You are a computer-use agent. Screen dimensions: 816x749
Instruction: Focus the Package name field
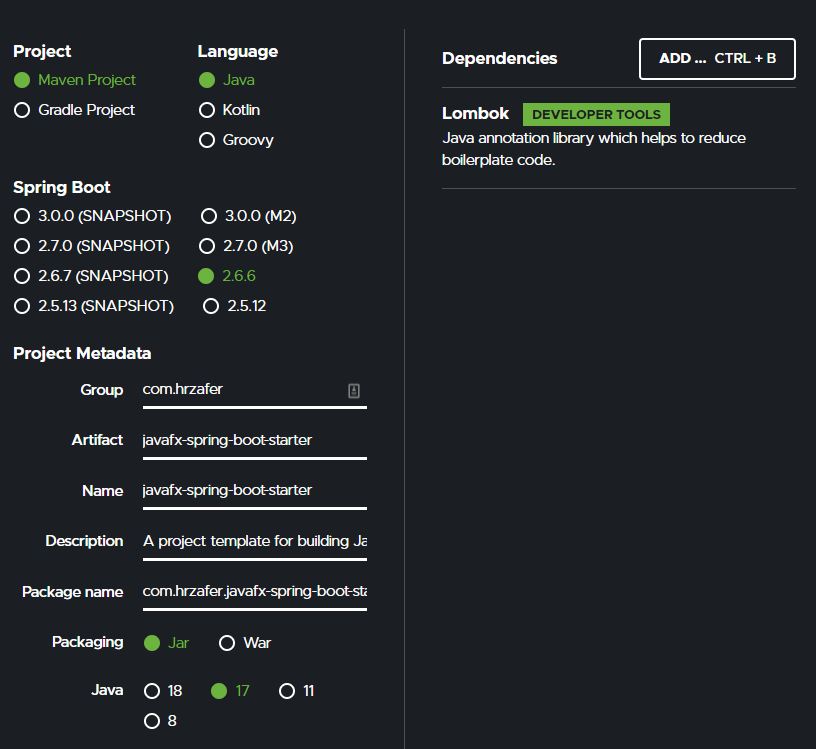254,592
